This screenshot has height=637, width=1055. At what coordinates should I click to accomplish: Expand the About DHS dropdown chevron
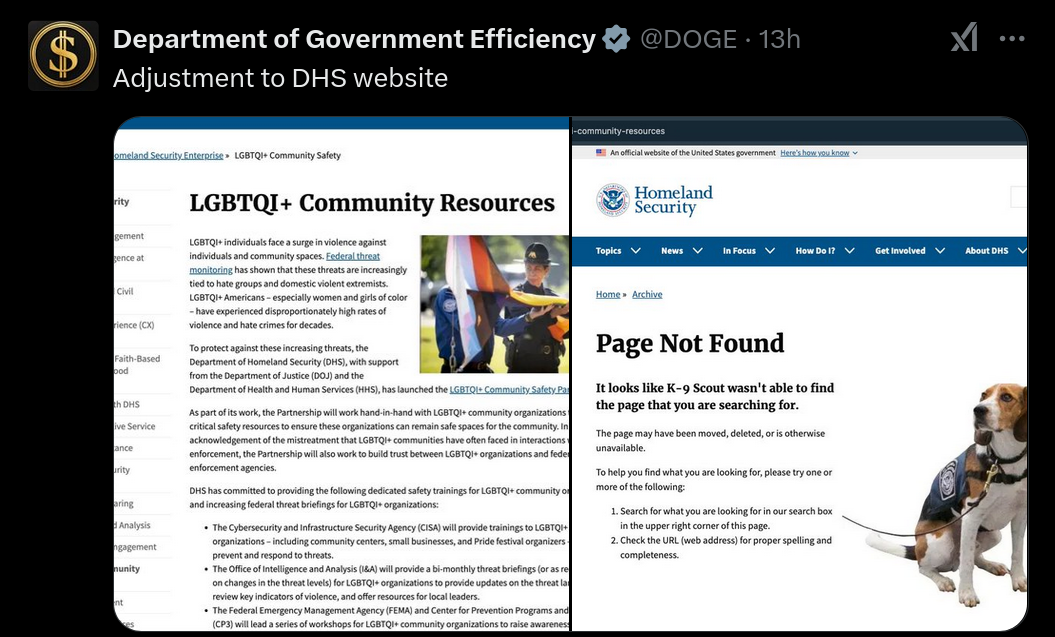click(x=1022, y=250)
